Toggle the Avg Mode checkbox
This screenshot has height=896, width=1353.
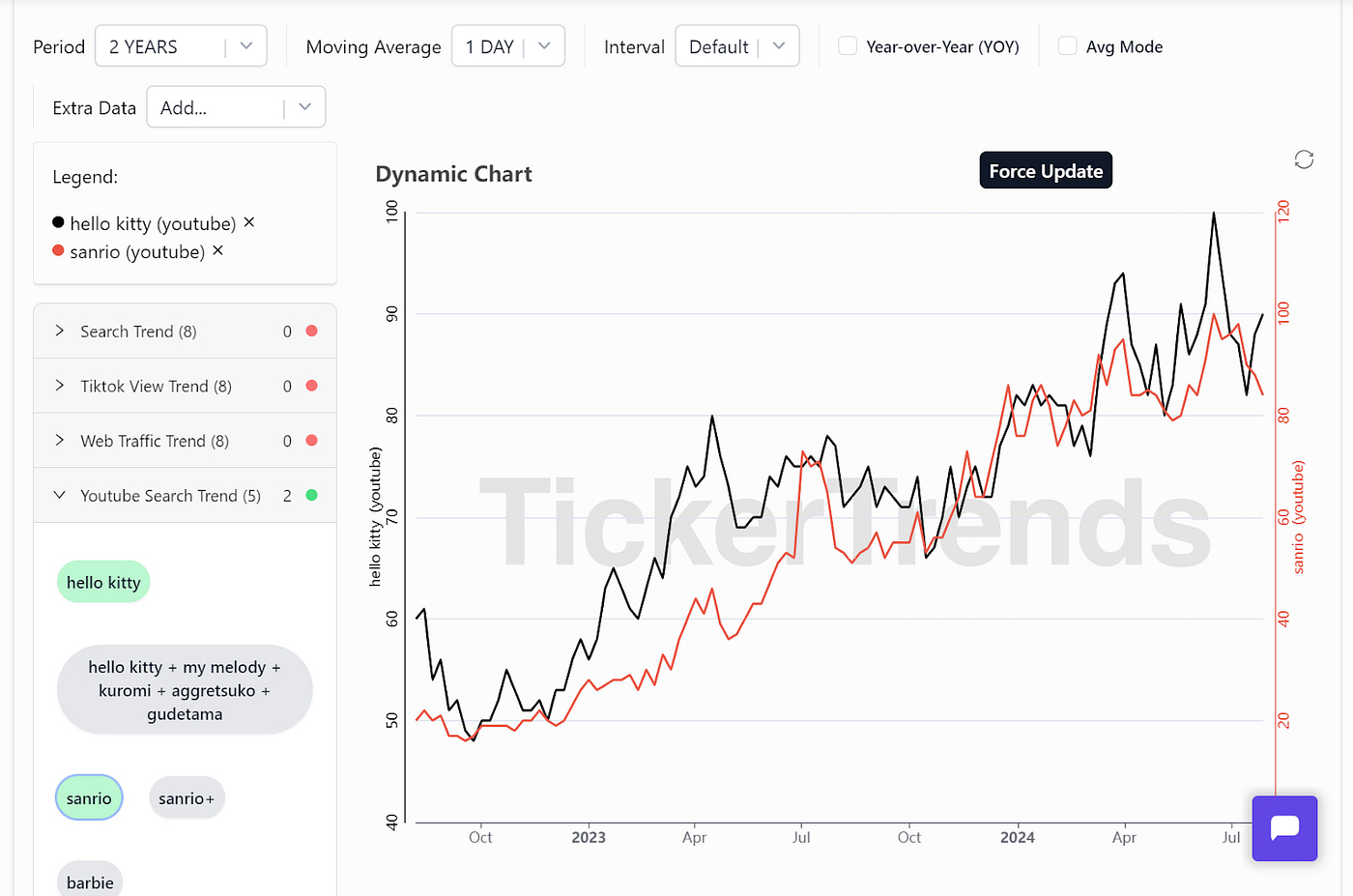(1067, 46)
